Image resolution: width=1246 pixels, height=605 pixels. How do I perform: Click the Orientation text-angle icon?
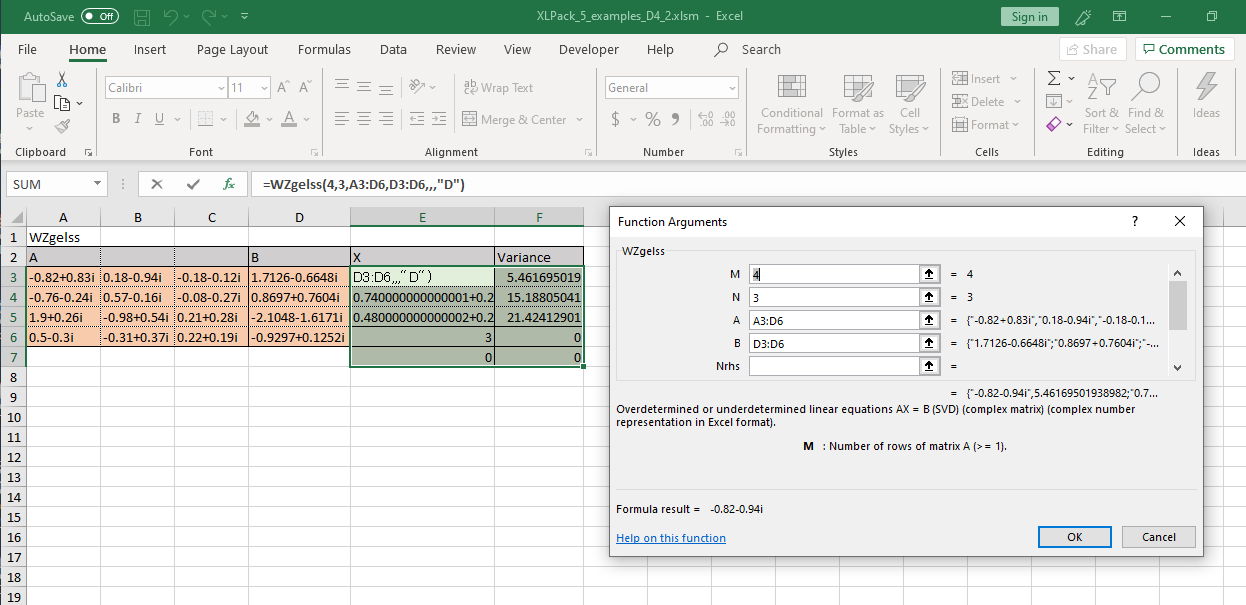pyautogui.click(x=419, y=87)
